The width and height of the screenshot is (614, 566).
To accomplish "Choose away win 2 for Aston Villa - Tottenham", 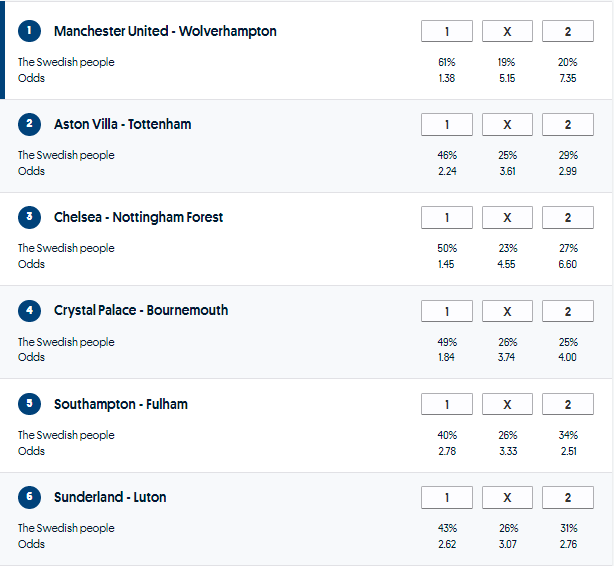I will [567, 125].
